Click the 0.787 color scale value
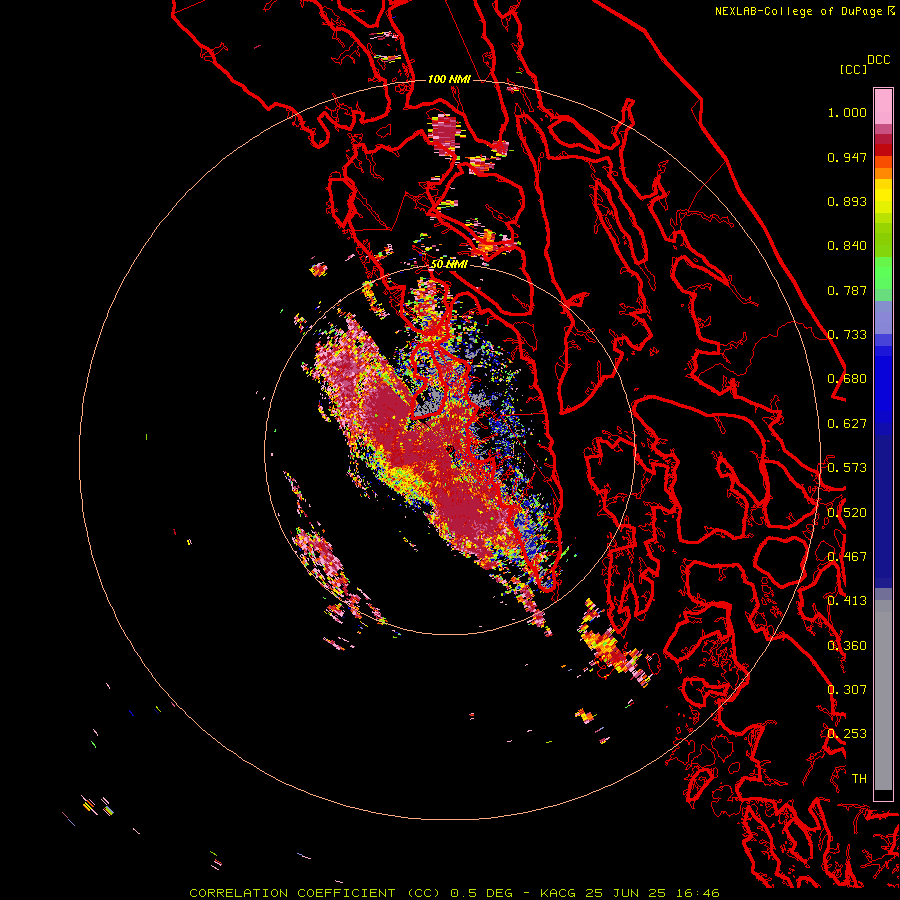Viewport: 900px width, 900px height. tap(847, 290)
